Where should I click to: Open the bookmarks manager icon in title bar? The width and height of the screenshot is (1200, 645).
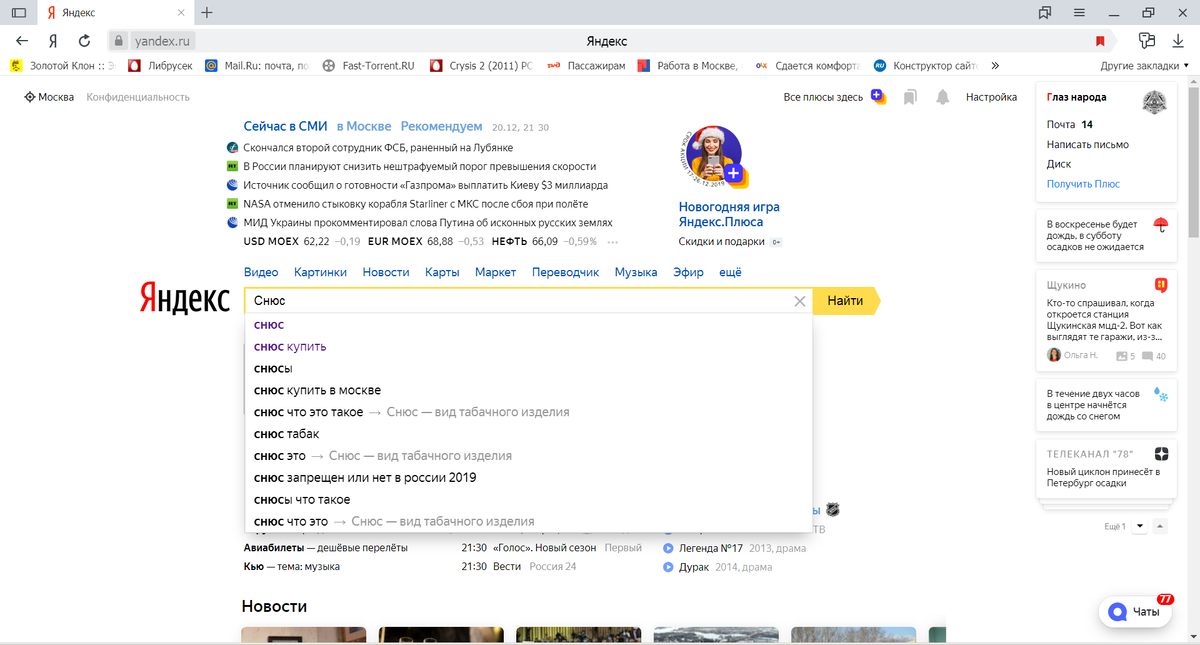point(1045,13)
